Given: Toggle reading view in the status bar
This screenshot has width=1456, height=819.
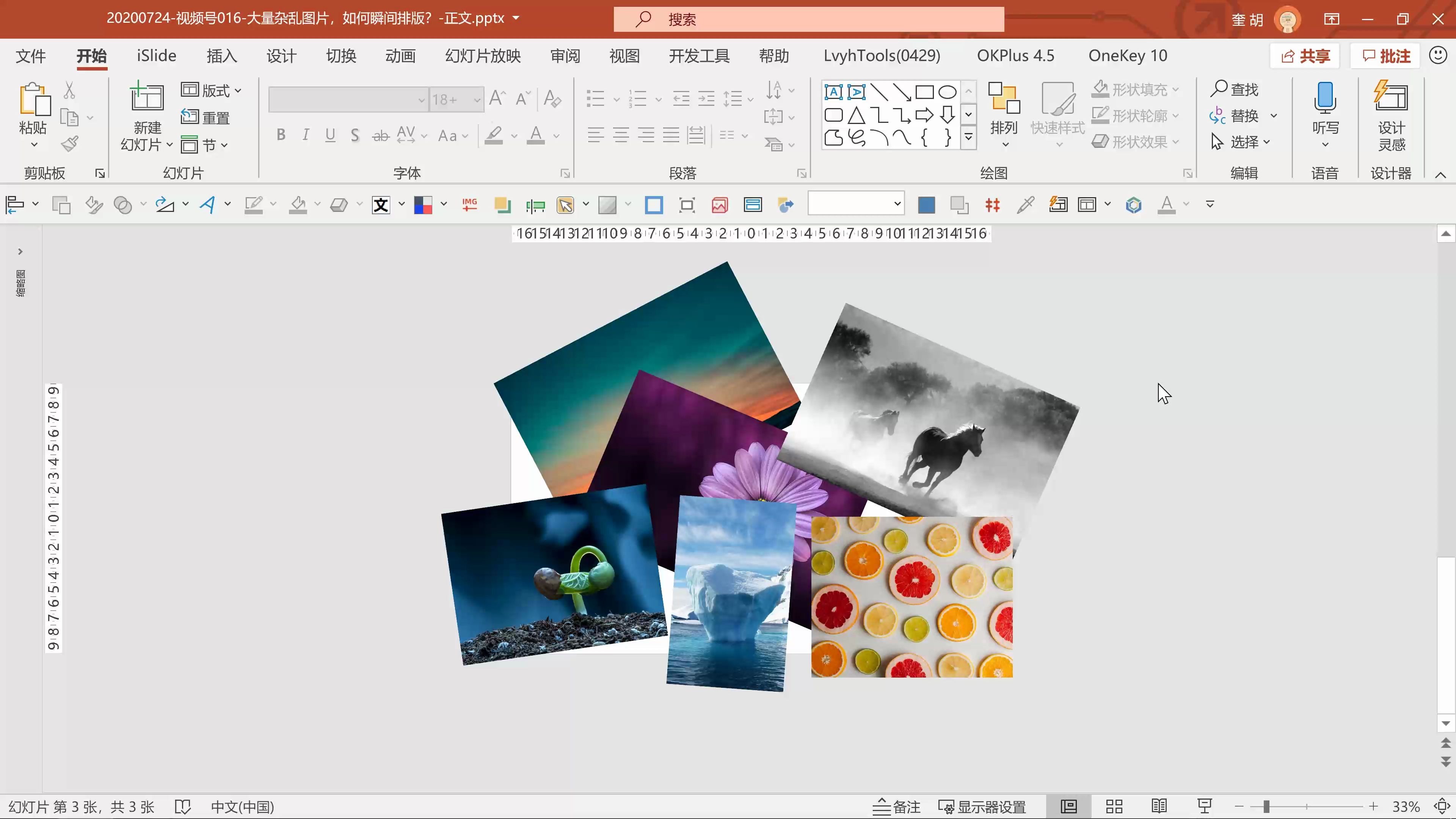Looking at the screenshot, I should click(x=1159, y=806).
